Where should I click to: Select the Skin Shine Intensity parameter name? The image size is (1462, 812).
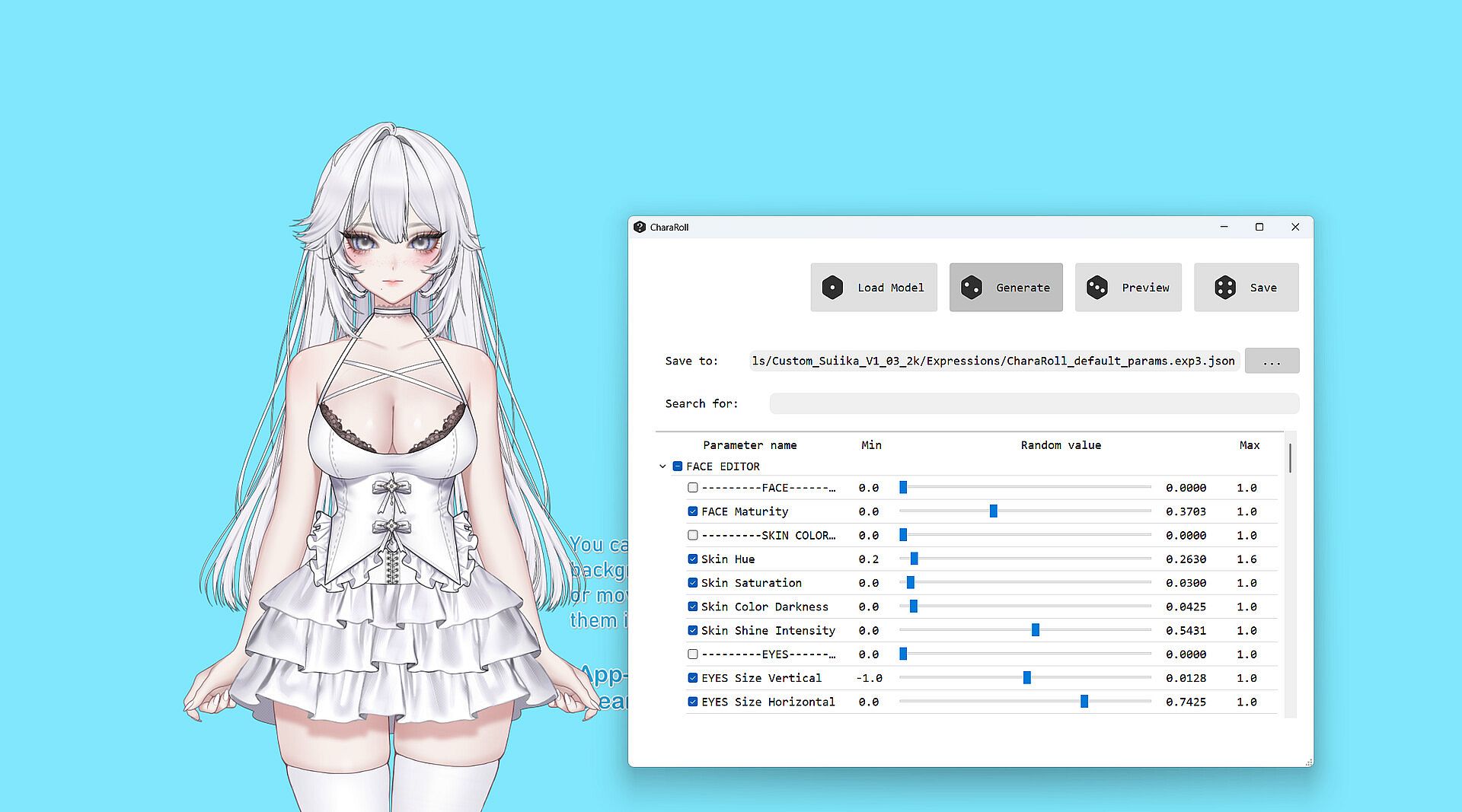click(768, 630)
